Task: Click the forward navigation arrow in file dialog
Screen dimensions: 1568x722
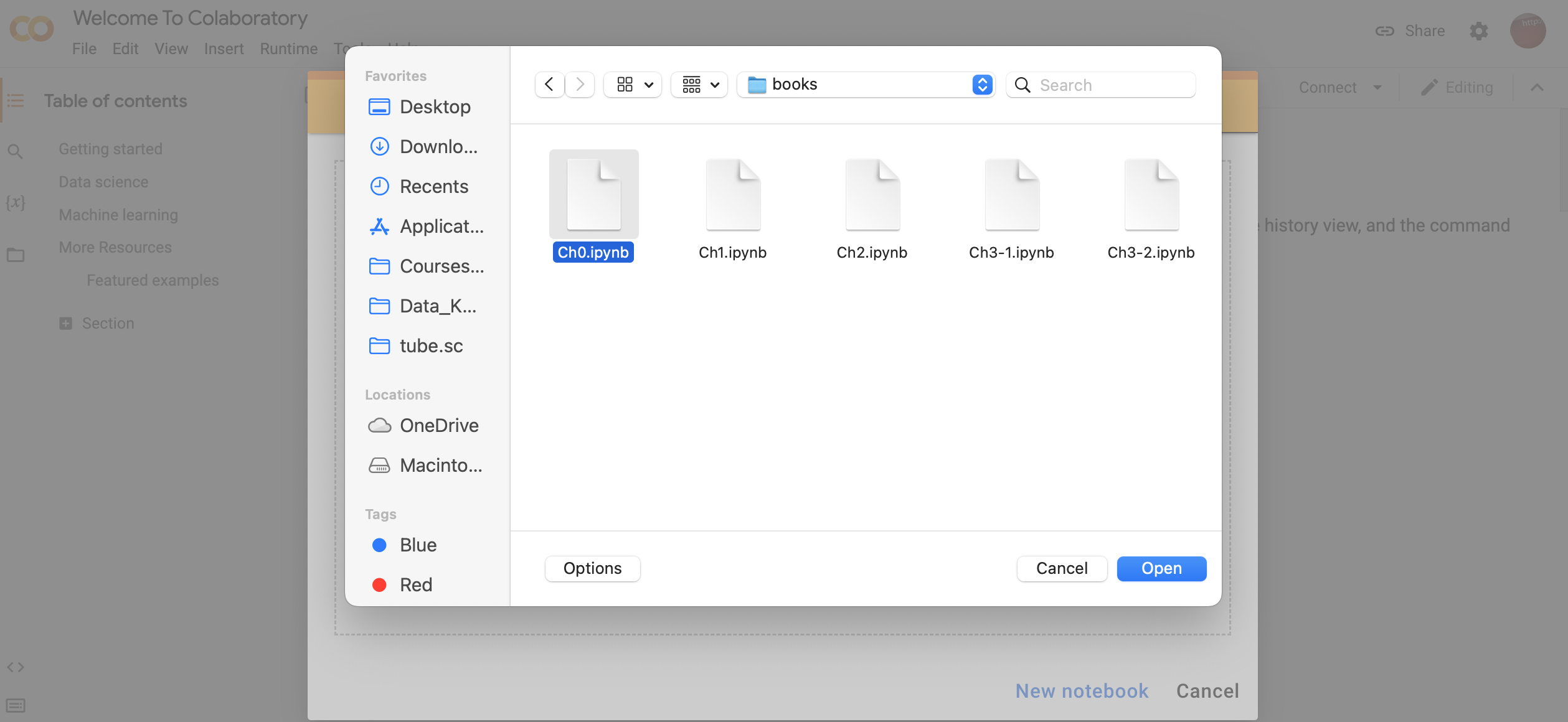Action: (580, 85)
